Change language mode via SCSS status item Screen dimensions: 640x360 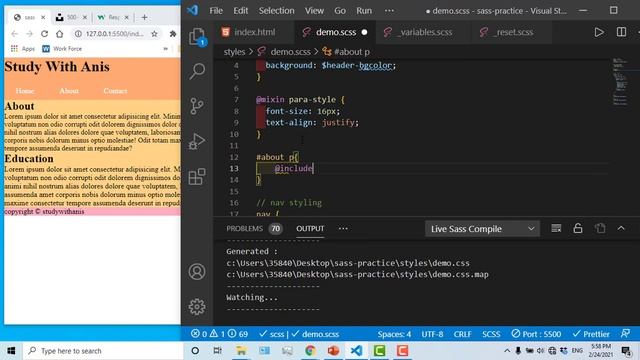click(491, 334)
